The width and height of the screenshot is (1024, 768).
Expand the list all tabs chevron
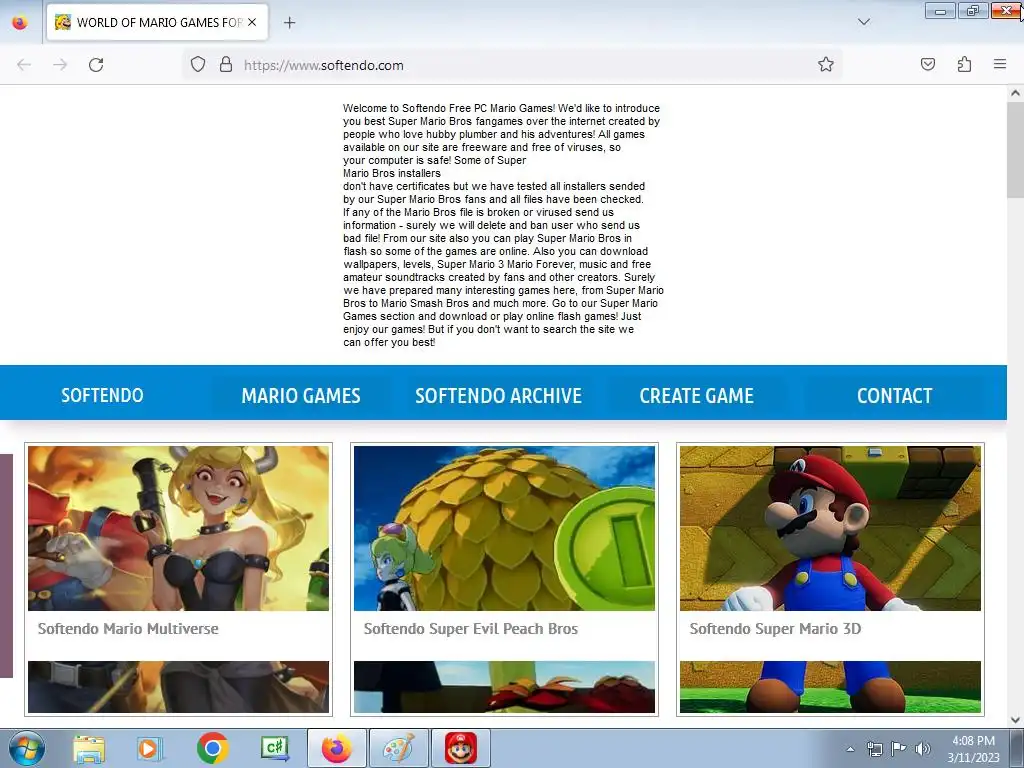pyautogui.click(x=863, y=22)
